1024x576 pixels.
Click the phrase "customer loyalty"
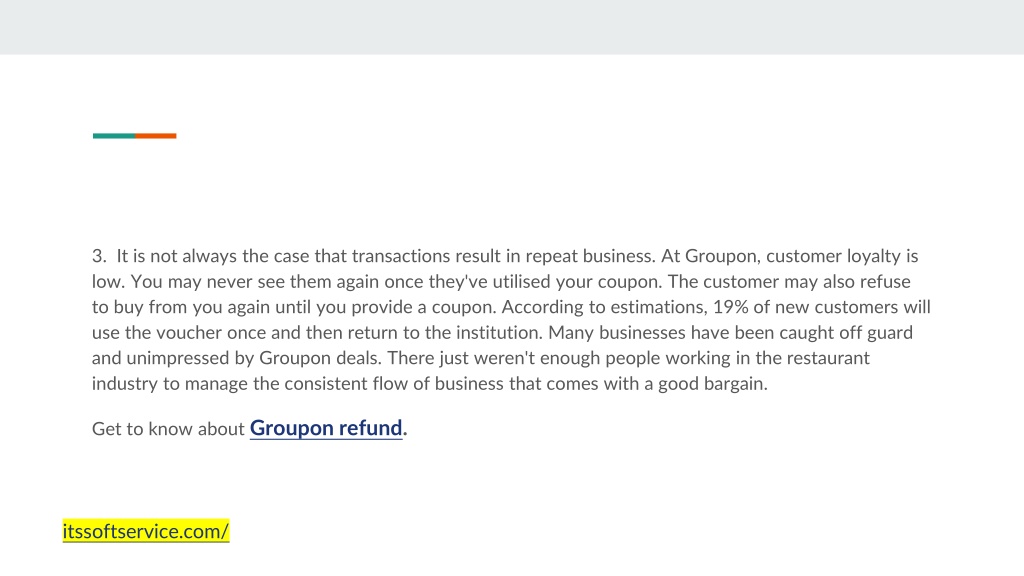[x=833, y=256]
